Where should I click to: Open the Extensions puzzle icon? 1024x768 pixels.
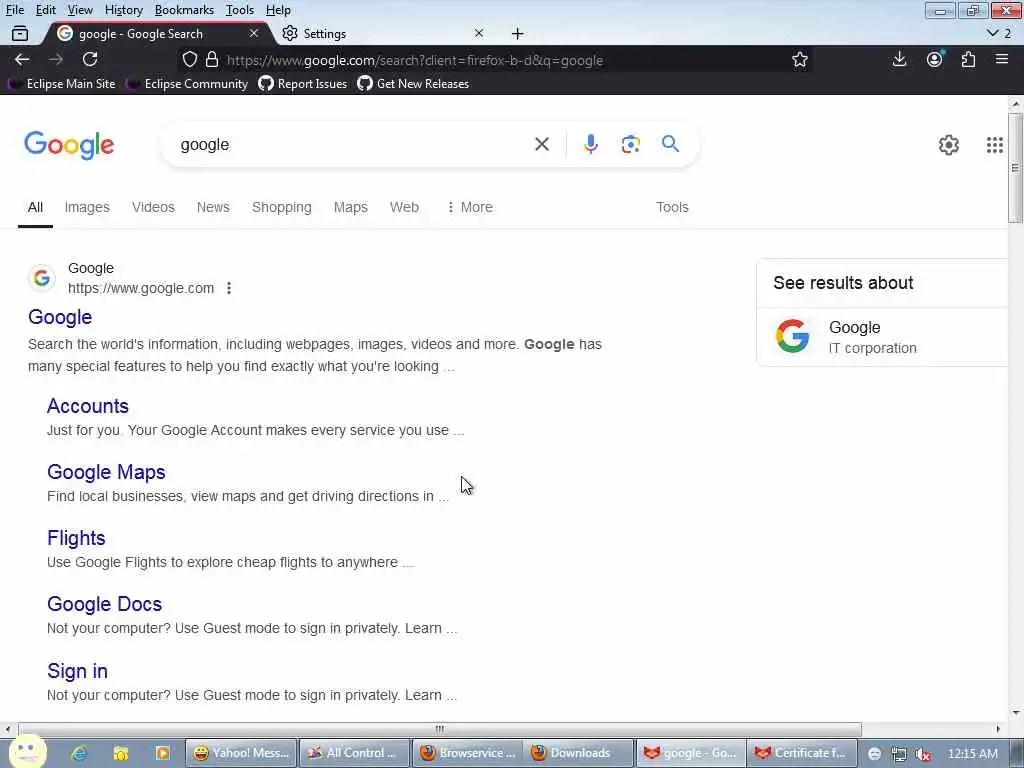tap(968, 59)
